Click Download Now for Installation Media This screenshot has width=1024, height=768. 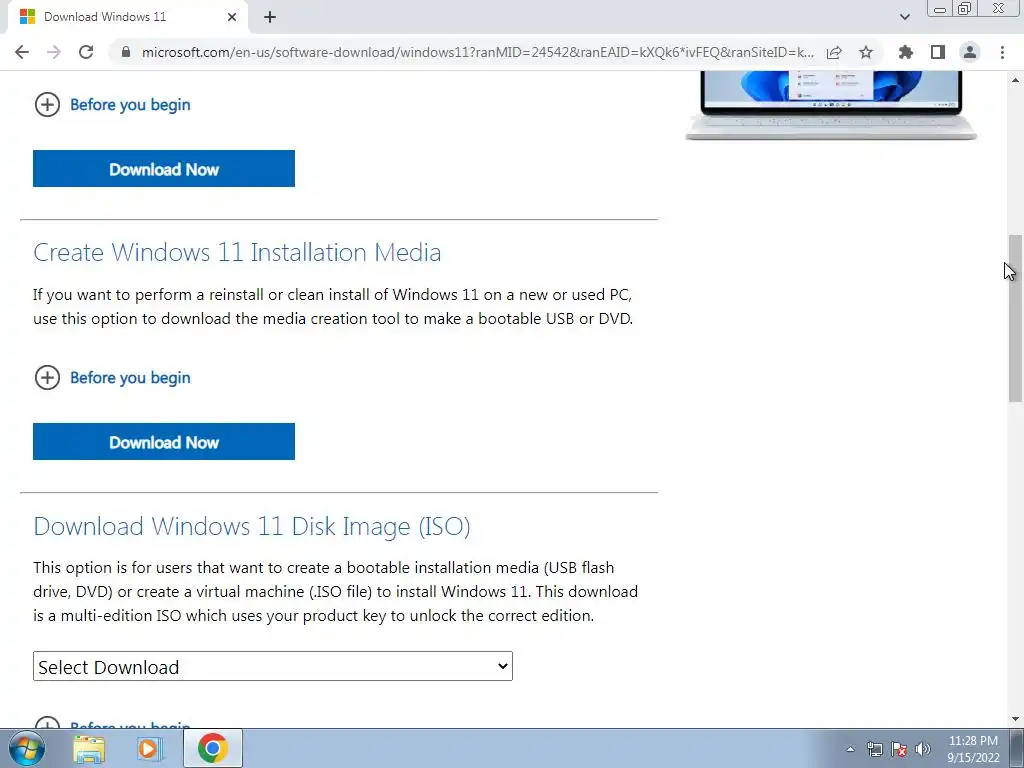coord(164,441)
